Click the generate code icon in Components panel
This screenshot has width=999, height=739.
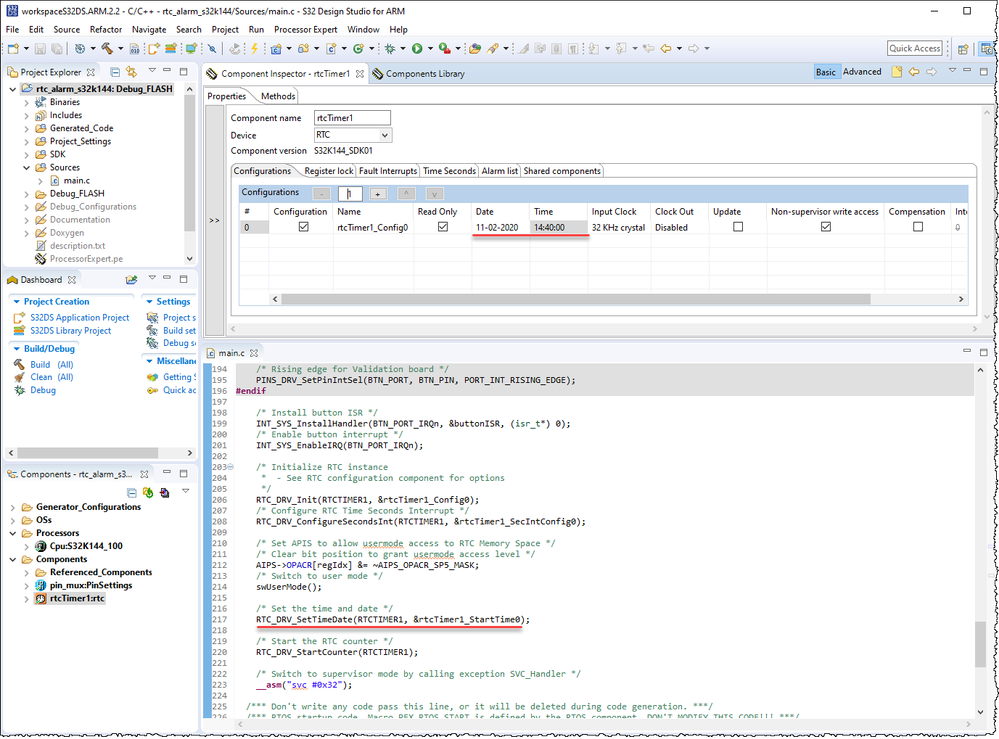click(148, 492)
